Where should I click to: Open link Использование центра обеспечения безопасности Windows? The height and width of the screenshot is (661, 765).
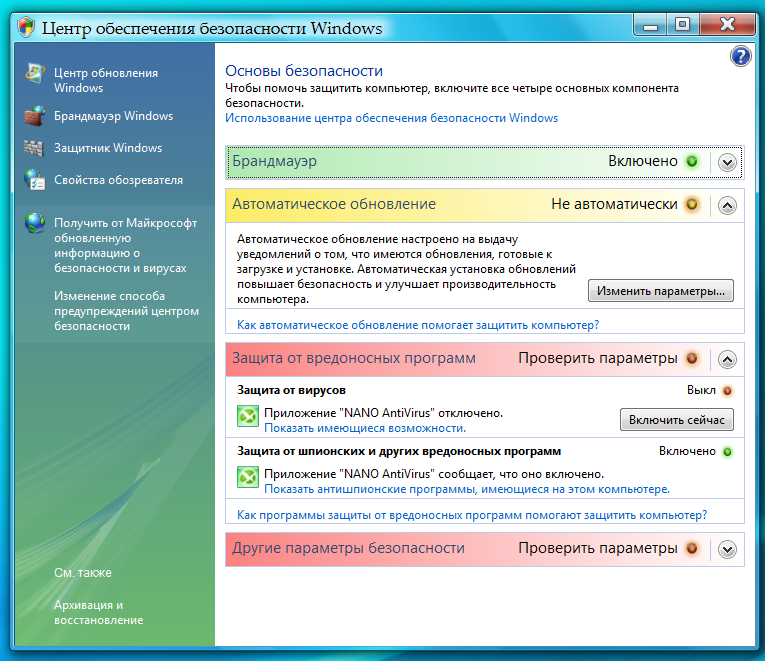(391, 118)
